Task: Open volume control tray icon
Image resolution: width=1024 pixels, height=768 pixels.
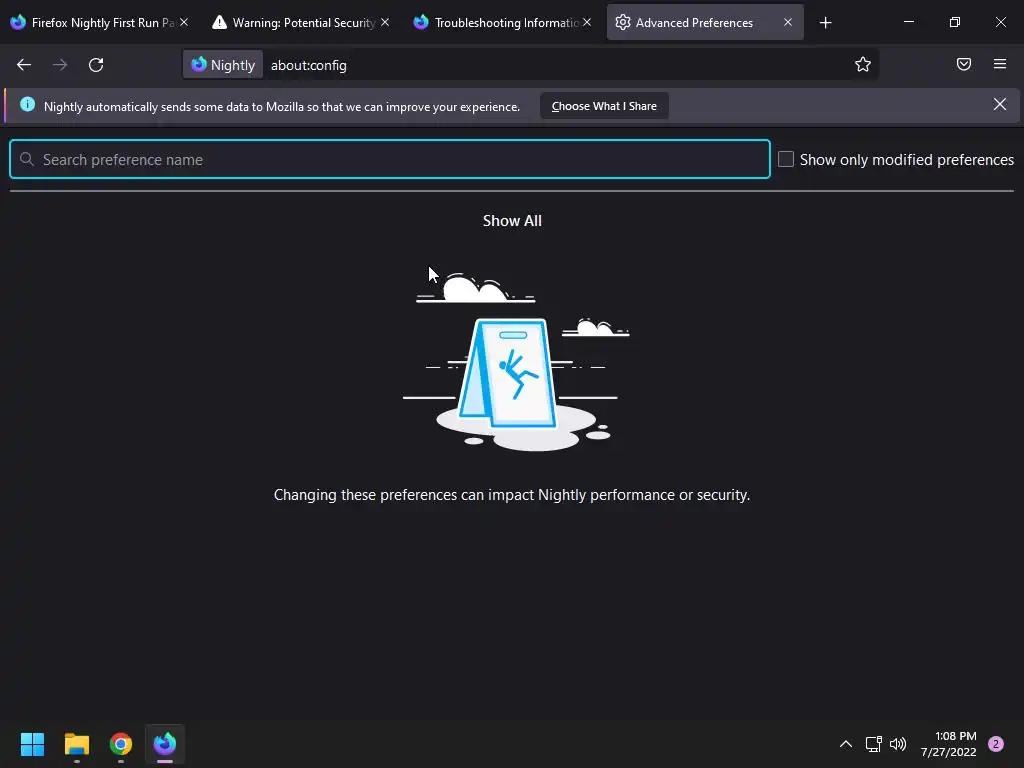Action: tap(898, 744)
